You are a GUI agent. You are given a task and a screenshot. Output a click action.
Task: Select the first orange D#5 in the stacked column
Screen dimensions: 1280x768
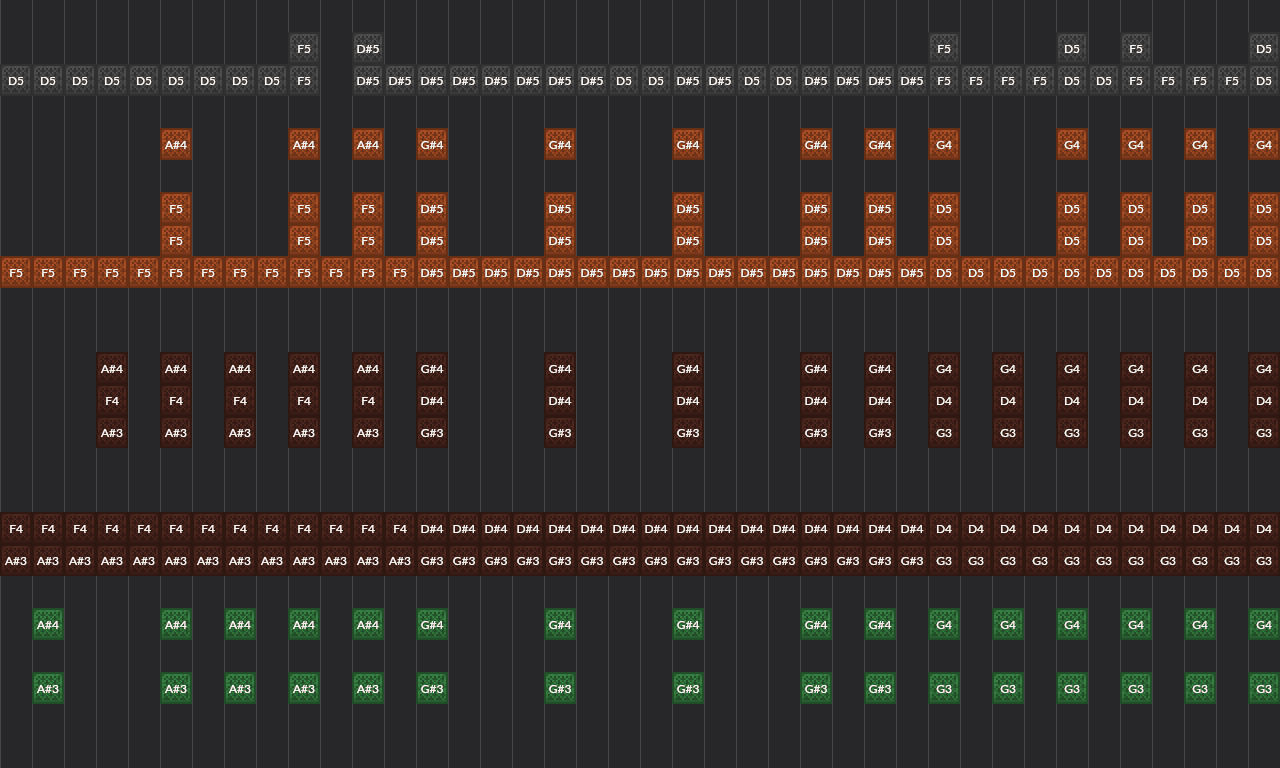point(432,208)
